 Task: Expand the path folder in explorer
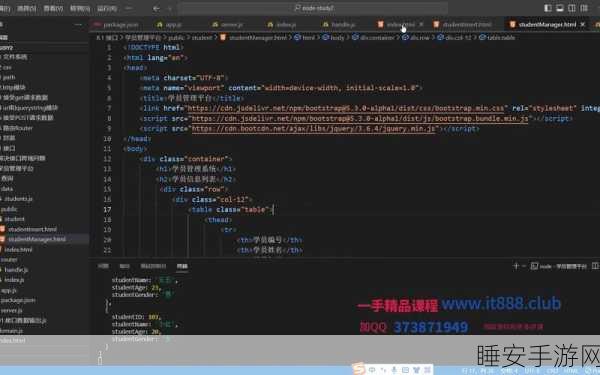pos(9,77)
